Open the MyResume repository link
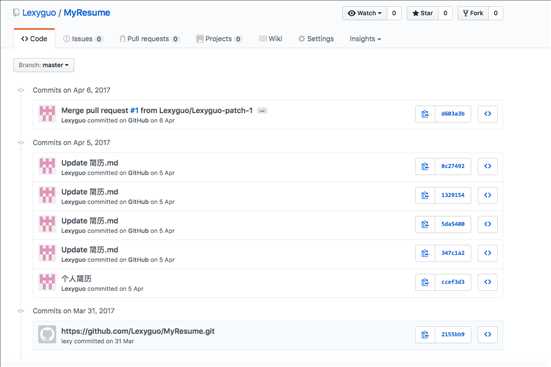The image size is (551, 367). 87,13
